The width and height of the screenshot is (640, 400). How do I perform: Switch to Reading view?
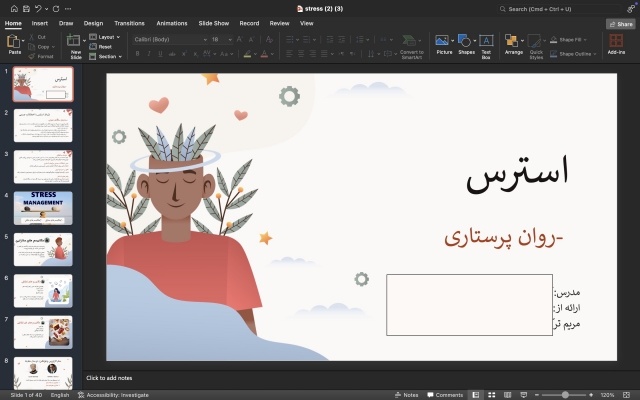(x=507, y=395)
